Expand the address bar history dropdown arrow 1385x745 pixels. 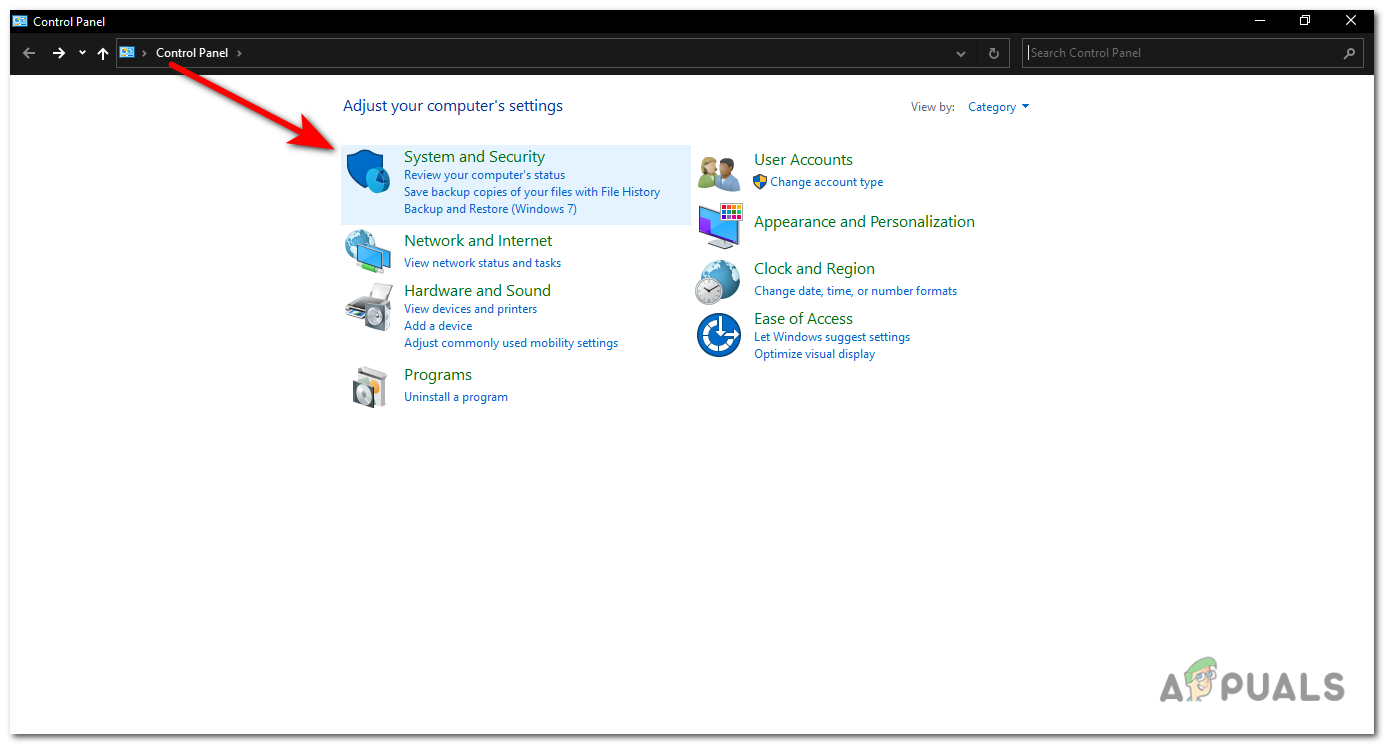pyautogui.click(x=960, y=52)
